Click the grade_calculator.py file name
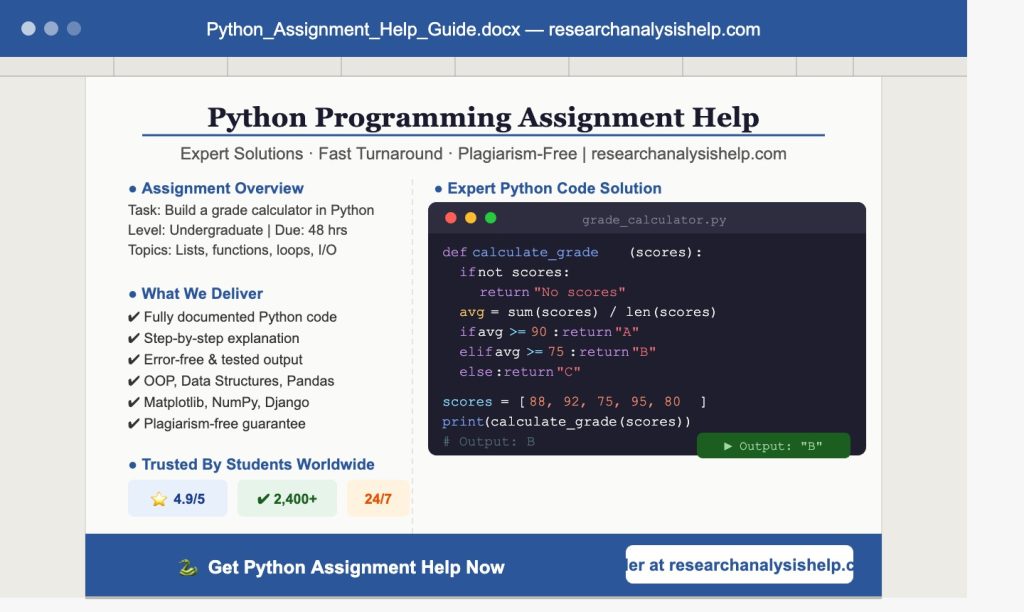Viewport: 1024px width, 612px height. coord(654,220)
